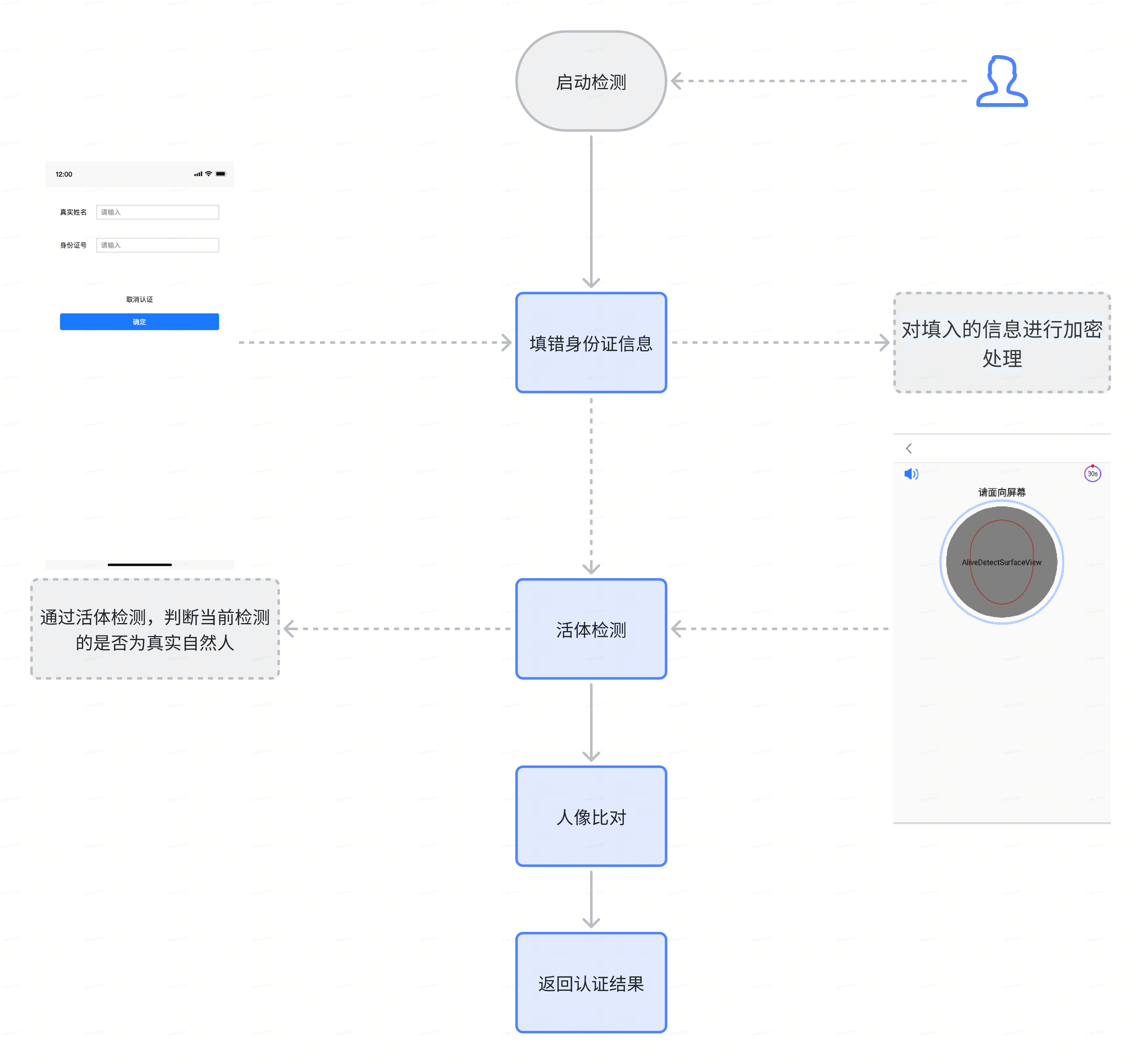Click the 通过活体检测 dashed note box

click(155, 629)
